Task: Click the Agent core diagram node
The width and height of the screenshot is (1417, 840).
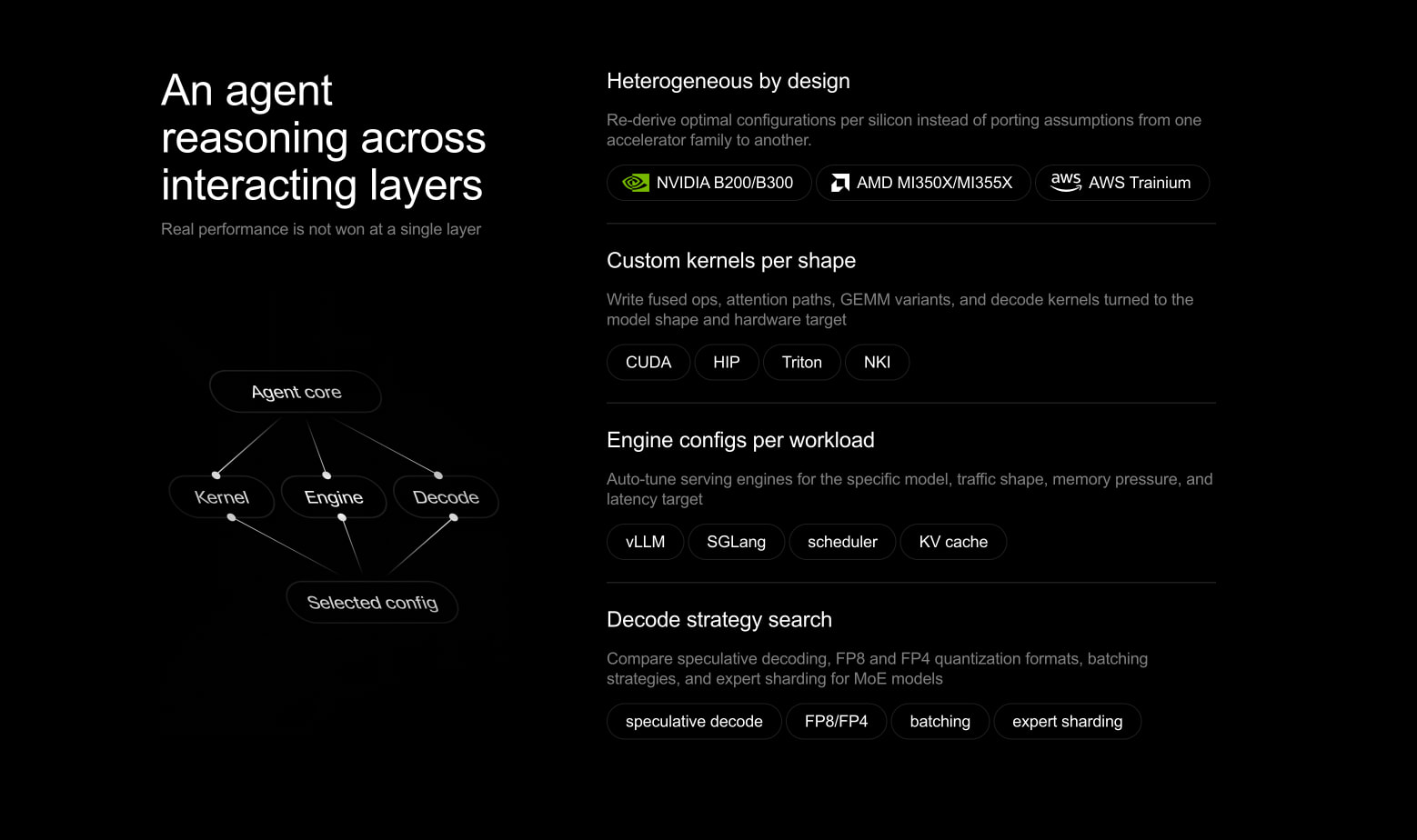Action: 296,392
